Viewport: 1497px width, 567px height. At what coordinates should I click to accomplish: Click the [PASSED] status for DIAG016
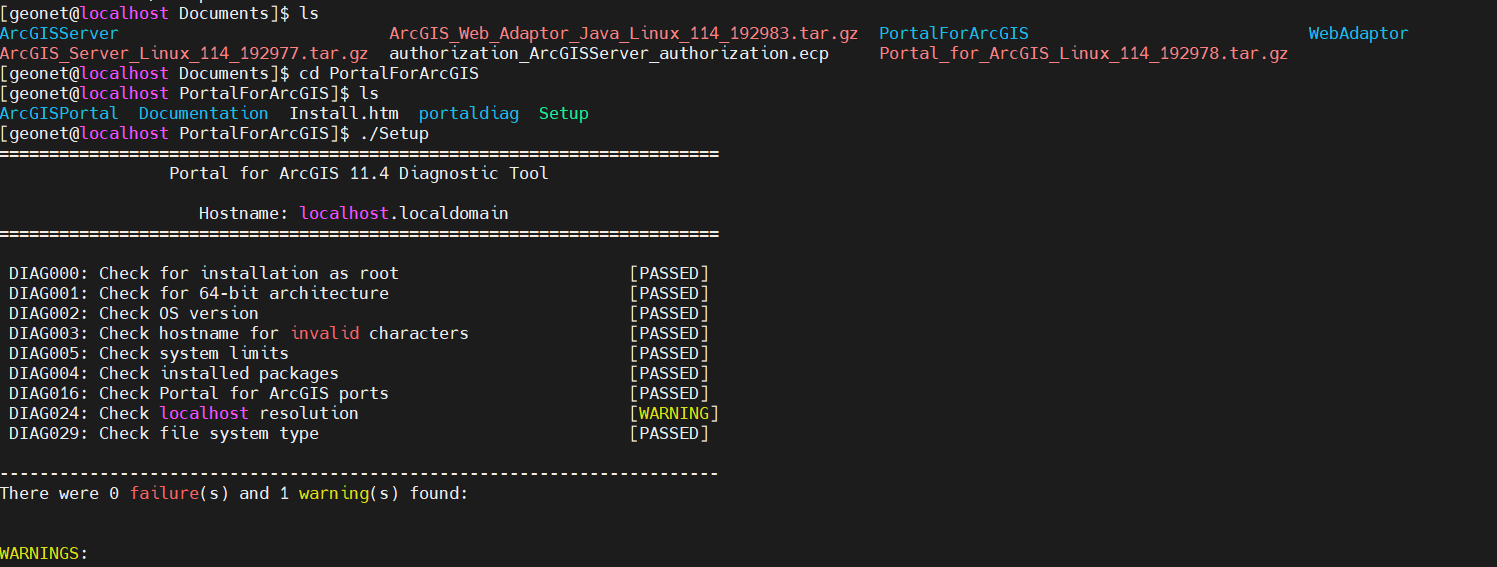point(669,394)
